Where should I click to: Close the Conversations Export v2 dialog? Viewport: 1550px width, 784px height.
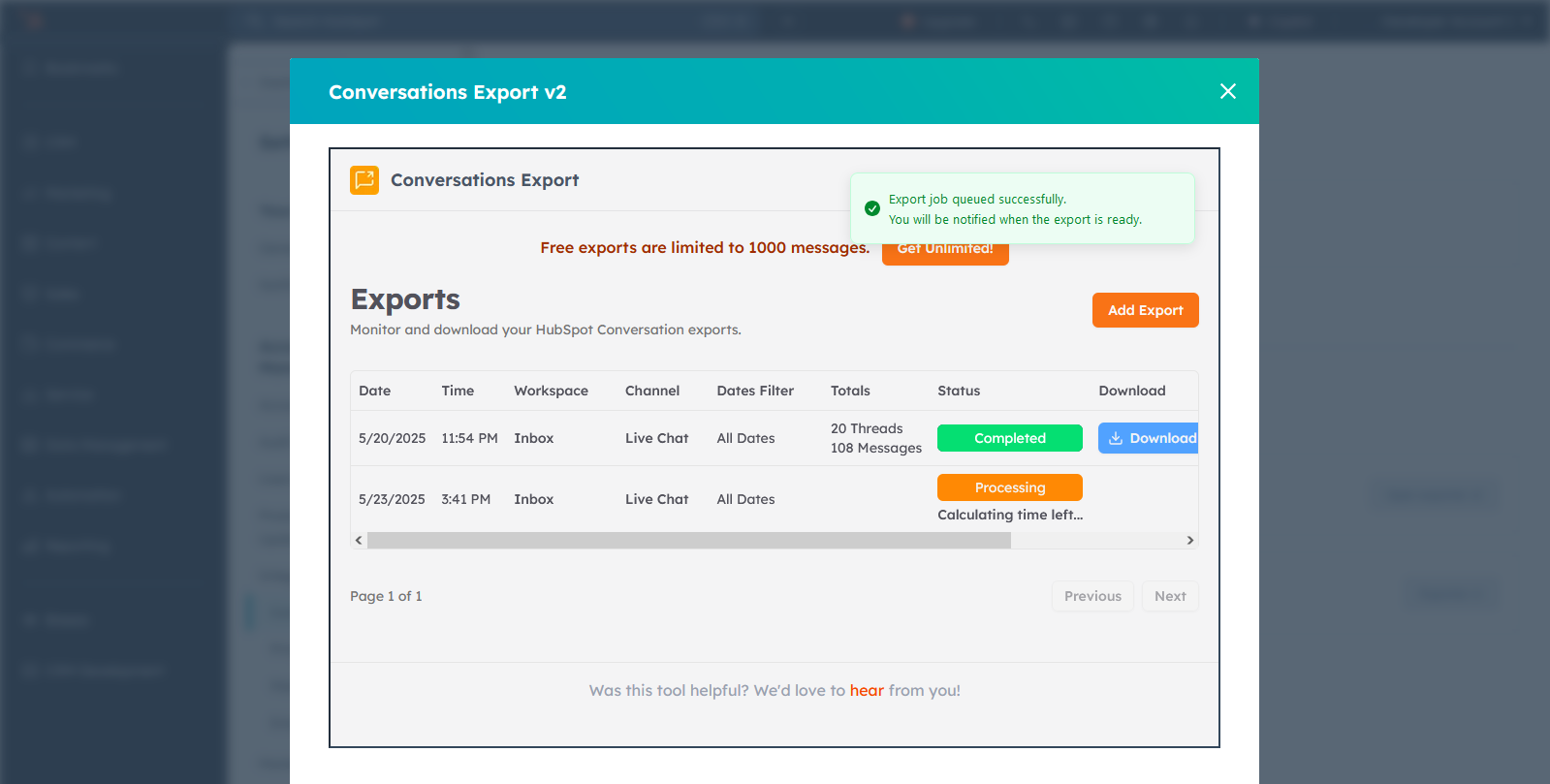pyautogui.click(x=1228, y=91)
